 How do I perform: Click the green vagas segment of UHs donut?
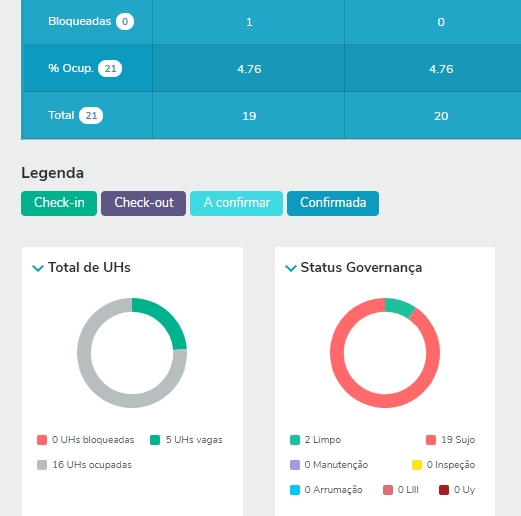coord(165,318)
